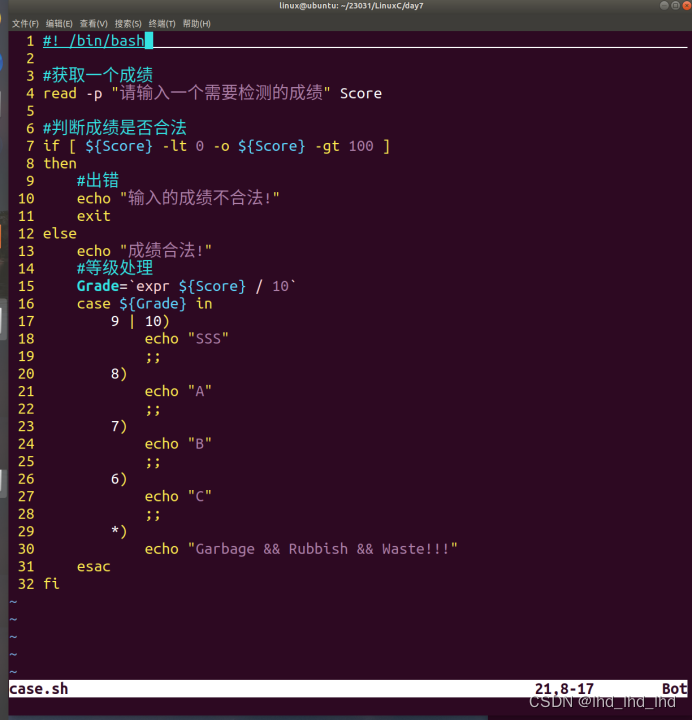Click the 'else' keyword
Image resolution: width=692 pixels, height=720 pixels.
pyautogui.click(x=60, y=233)
